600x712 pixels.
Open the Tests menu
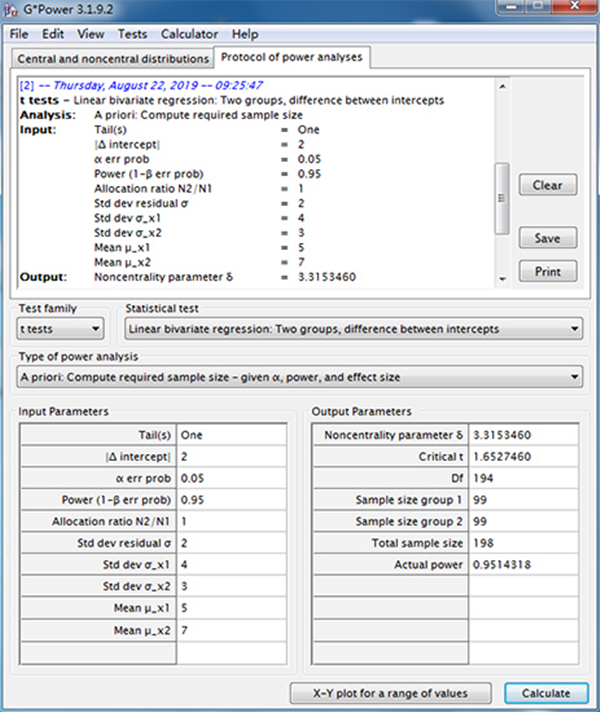(x=133, y=34)
